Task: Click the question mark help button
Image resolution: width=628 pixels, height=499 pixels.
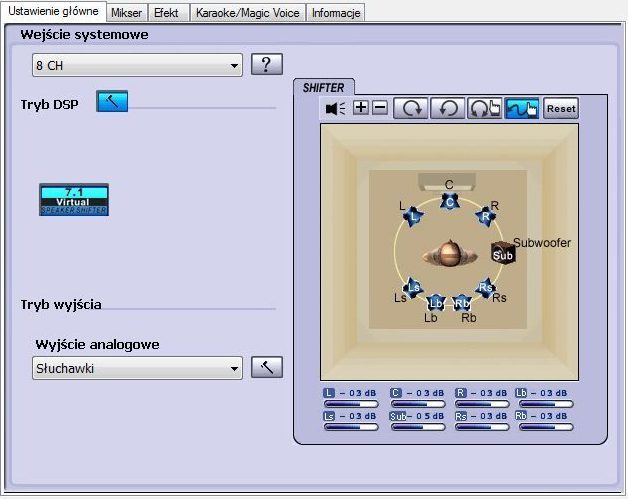Action: tap(267, 64)
